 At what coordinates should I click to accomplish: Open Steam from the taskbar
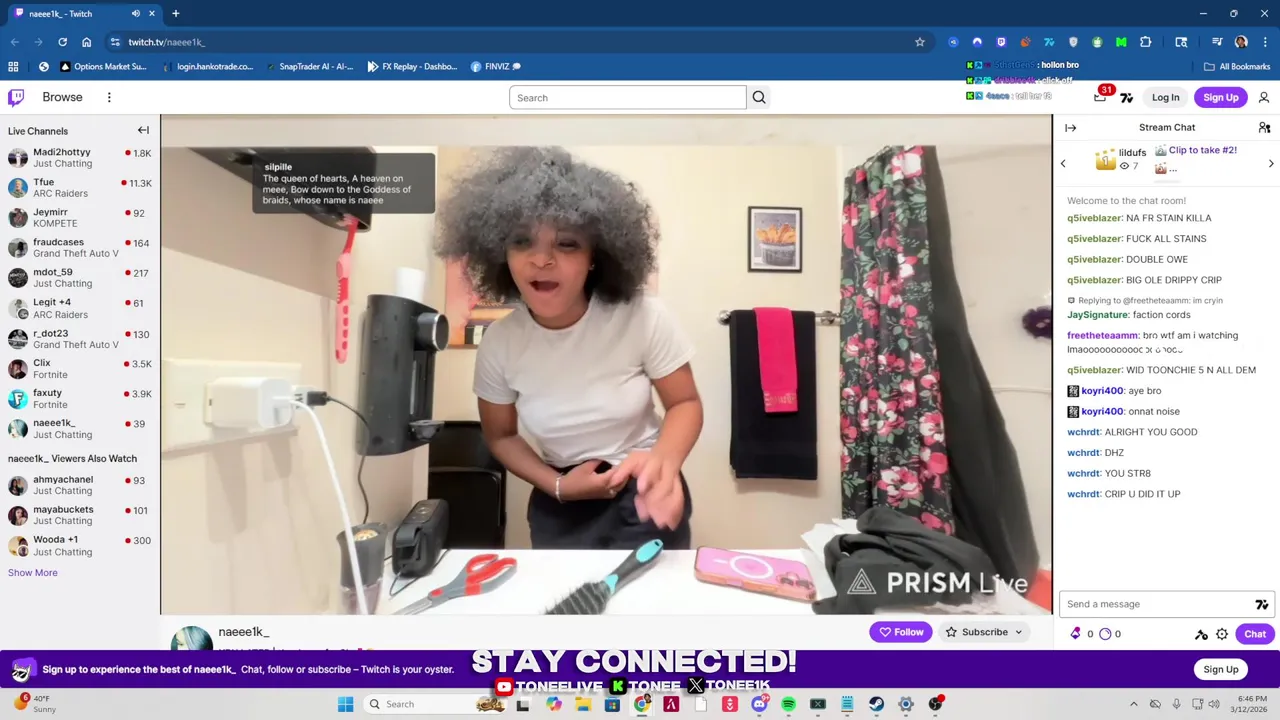click(x=876, y=704)
